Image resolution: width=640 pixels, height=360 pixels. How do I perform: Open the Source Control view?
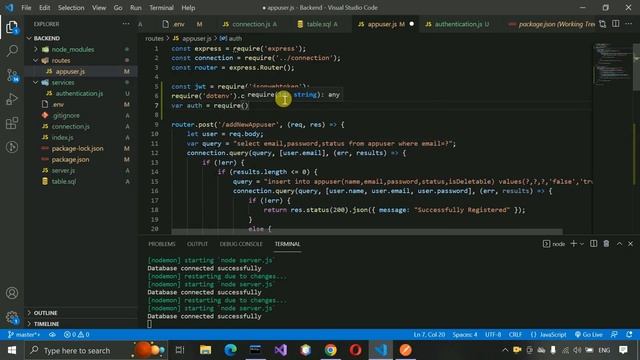point(12,75)
